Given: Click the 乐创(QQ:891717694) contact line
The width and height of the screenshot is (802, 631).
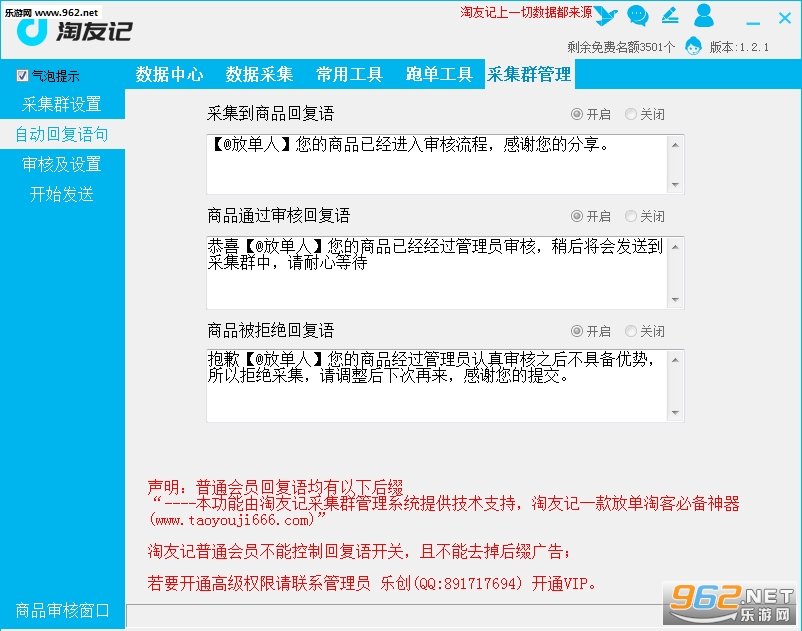Looking at the screenshot, I should coord(451,583).
